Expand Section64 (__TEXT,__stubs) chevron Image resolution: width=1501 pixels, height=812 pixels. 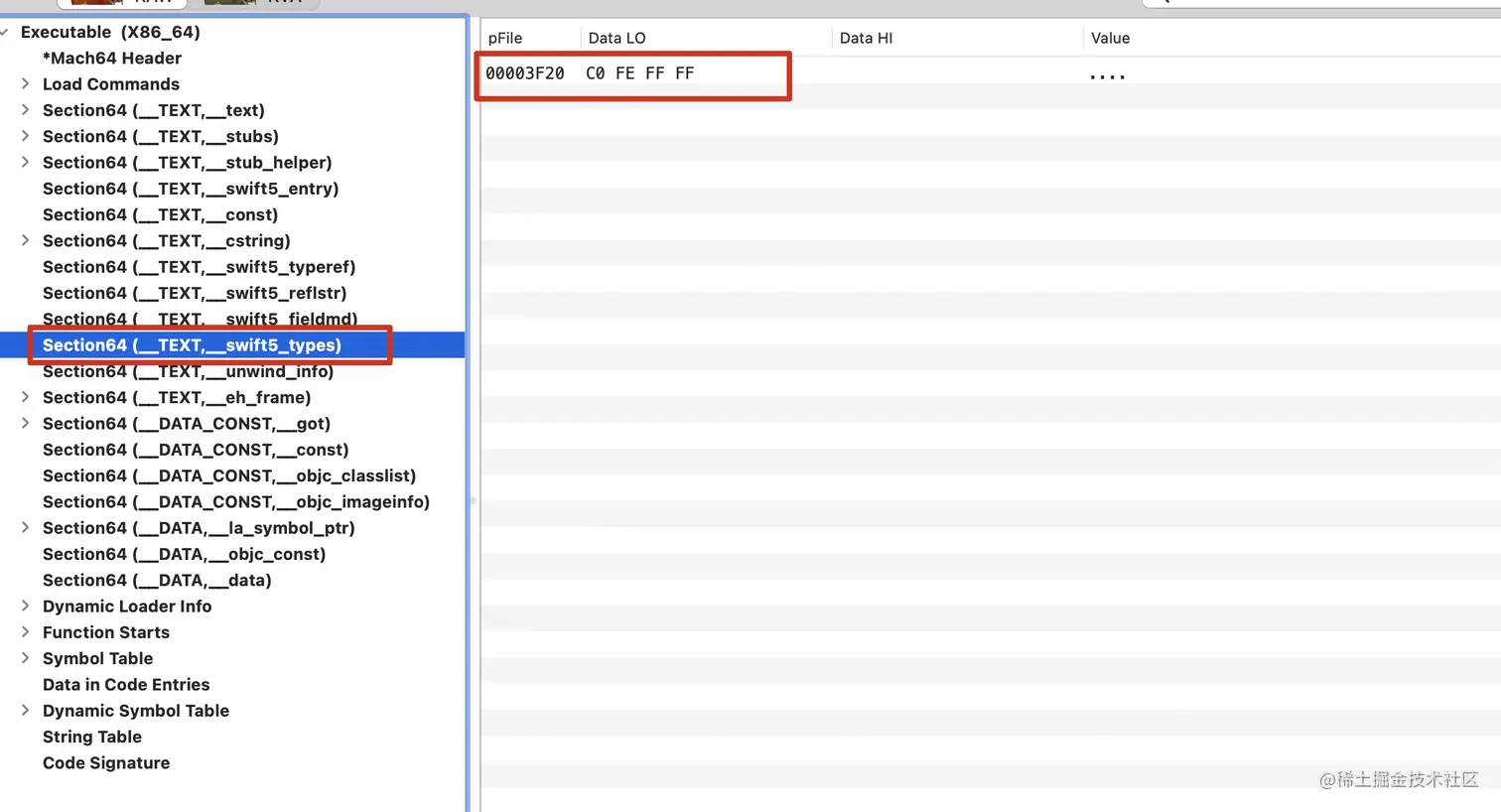[25, 136]
